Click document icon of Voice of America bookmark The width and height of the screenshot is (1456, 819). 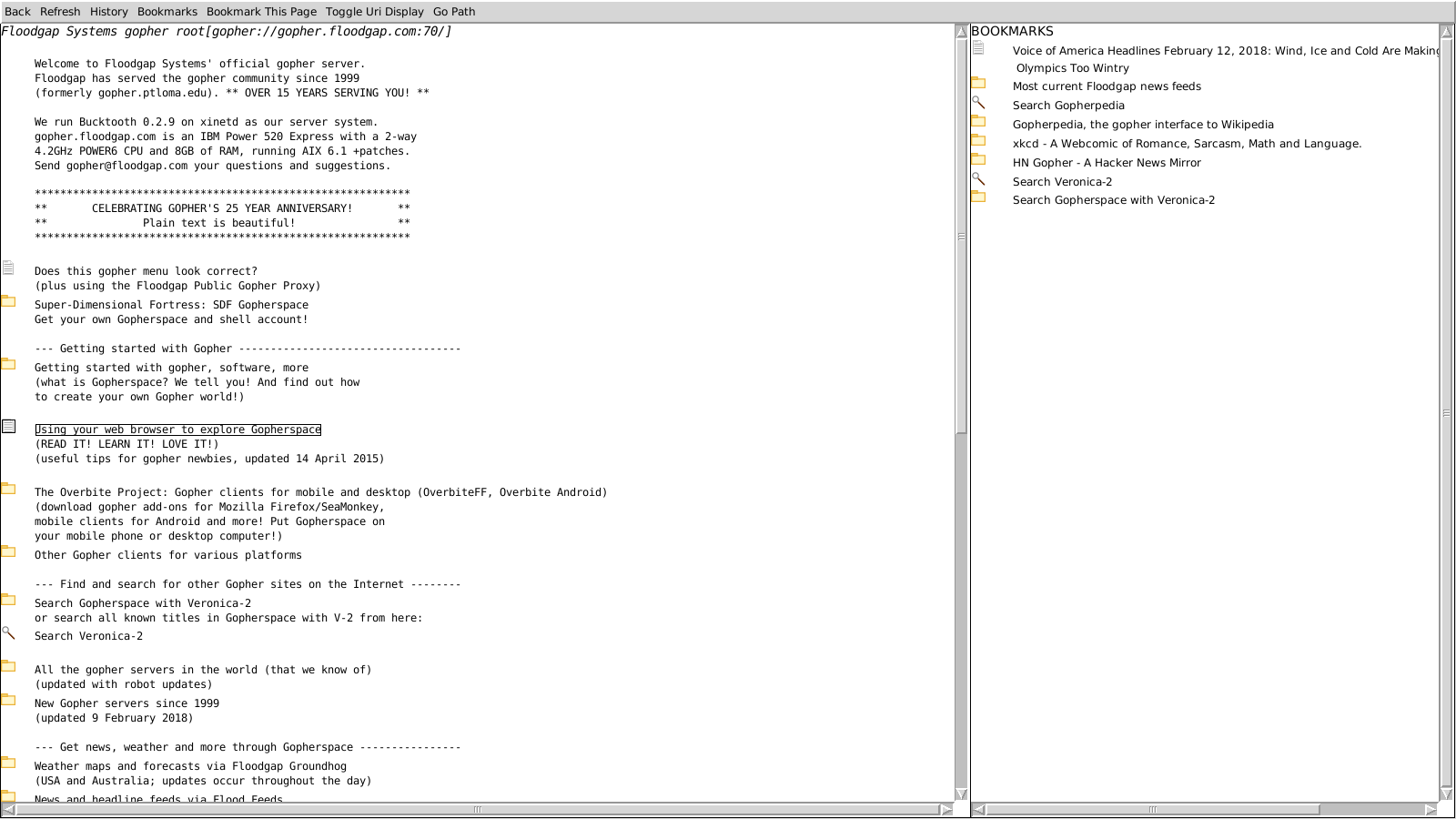[x=978, y=47]
